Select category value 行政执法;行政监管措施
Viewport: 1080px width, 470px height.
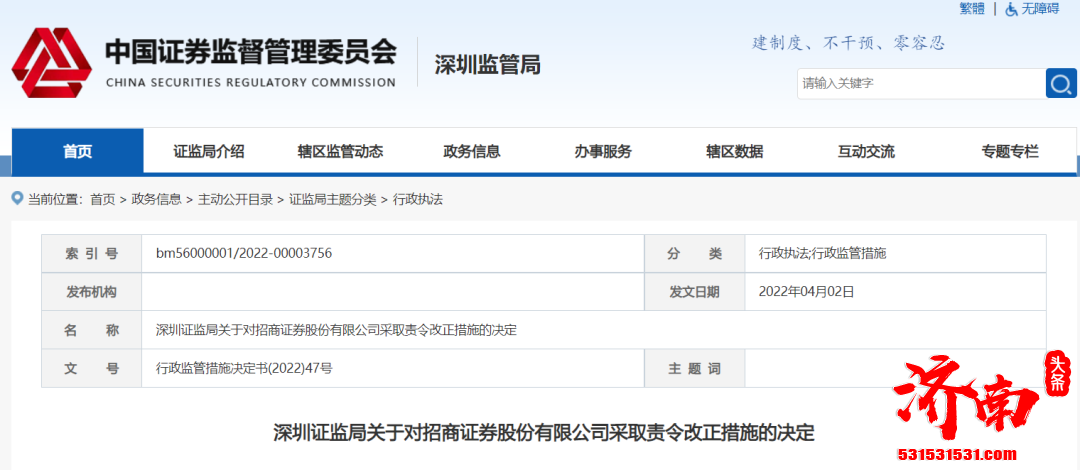coord(822,254)
